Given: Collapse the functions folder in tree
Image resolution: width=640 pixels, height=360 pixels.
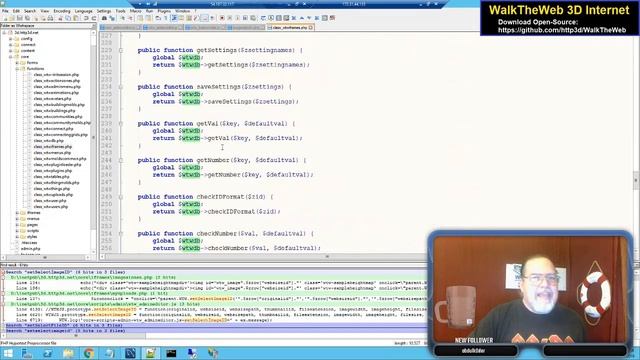Looking at the screenshot, I should (x=17, y=69).
